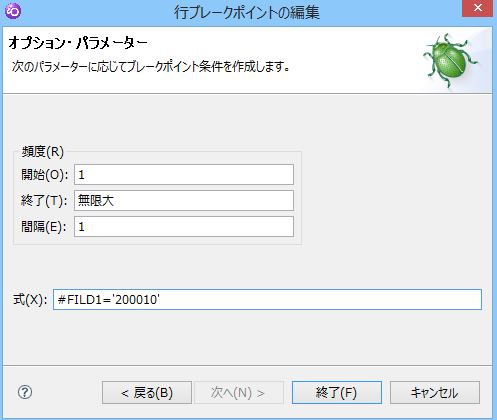The image size is (497, 420).
Task: Open help with the question mark icon
Action: [x=25, y=392]
